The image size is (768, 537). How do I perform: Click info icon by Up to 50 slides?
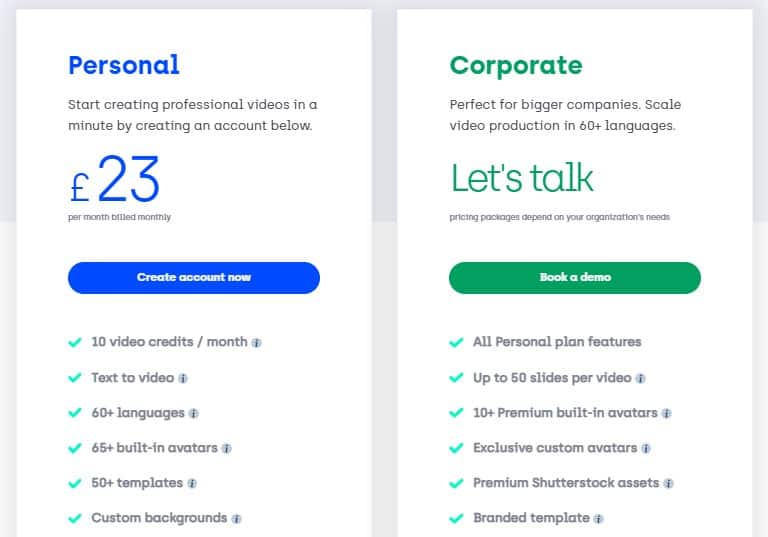coord(640,378)
